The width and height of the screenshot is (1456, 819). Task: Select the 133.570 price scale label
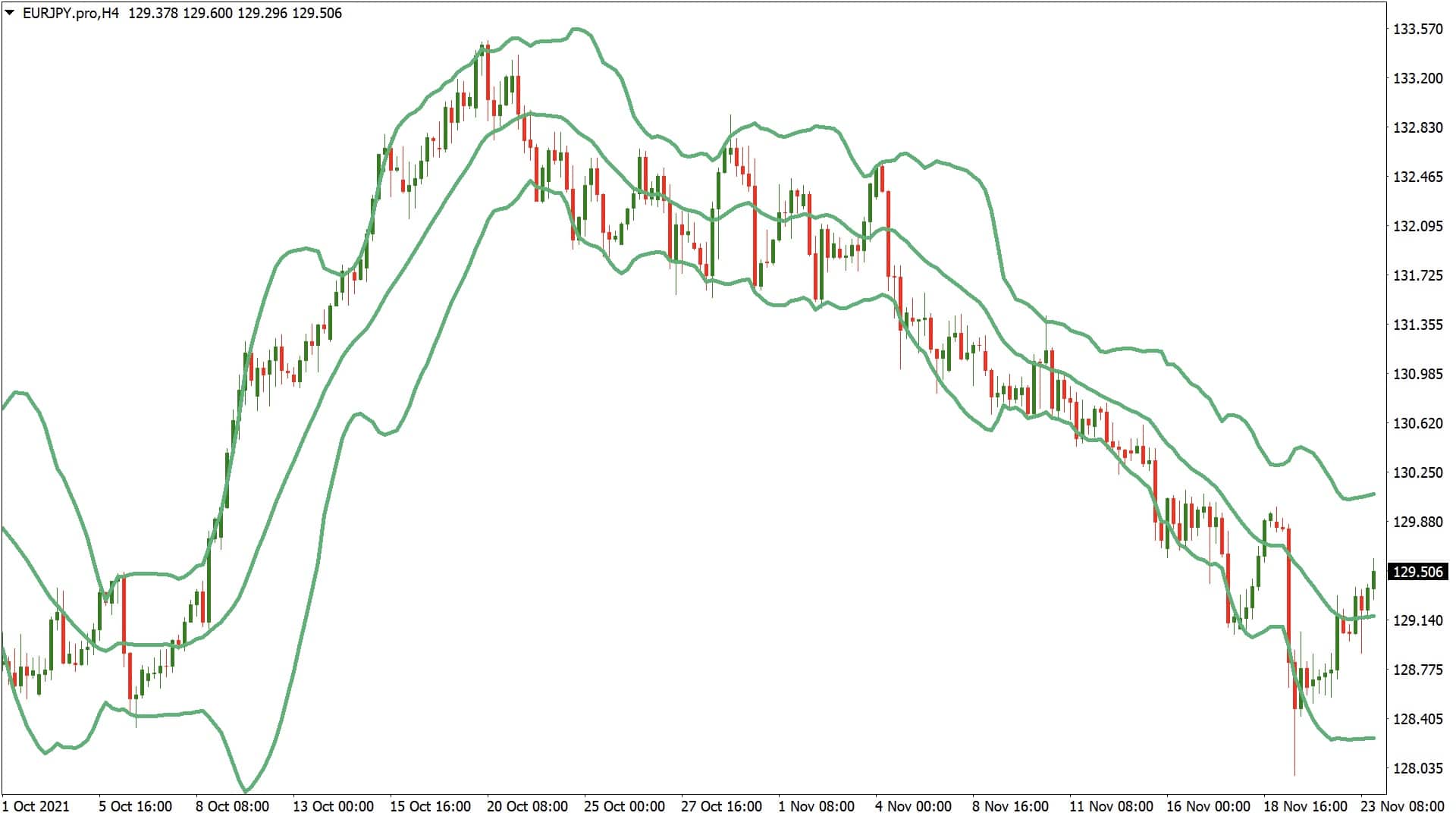1421,28
